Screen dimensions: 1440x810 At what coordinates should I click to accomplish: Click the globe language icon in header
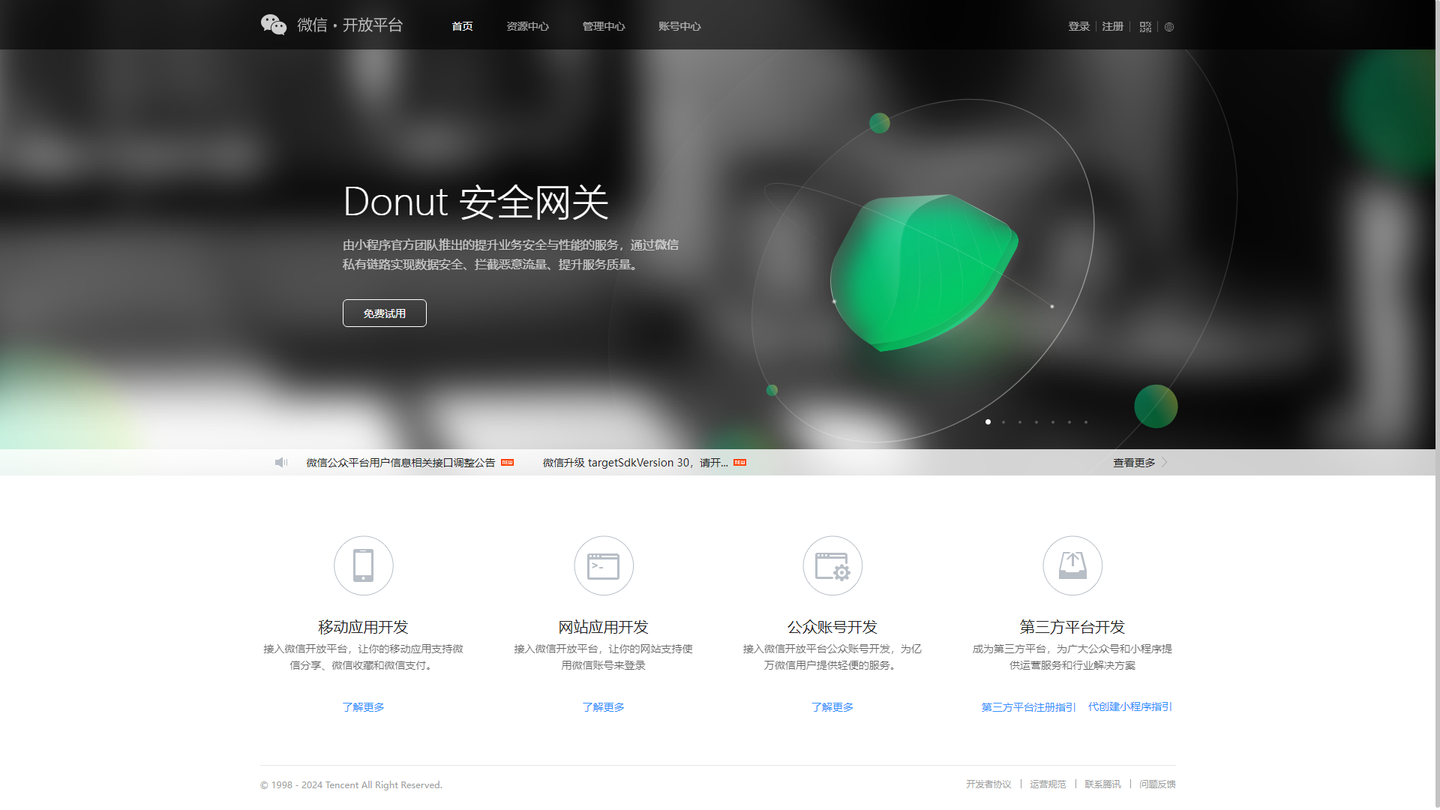click(x=1169, y=27)
